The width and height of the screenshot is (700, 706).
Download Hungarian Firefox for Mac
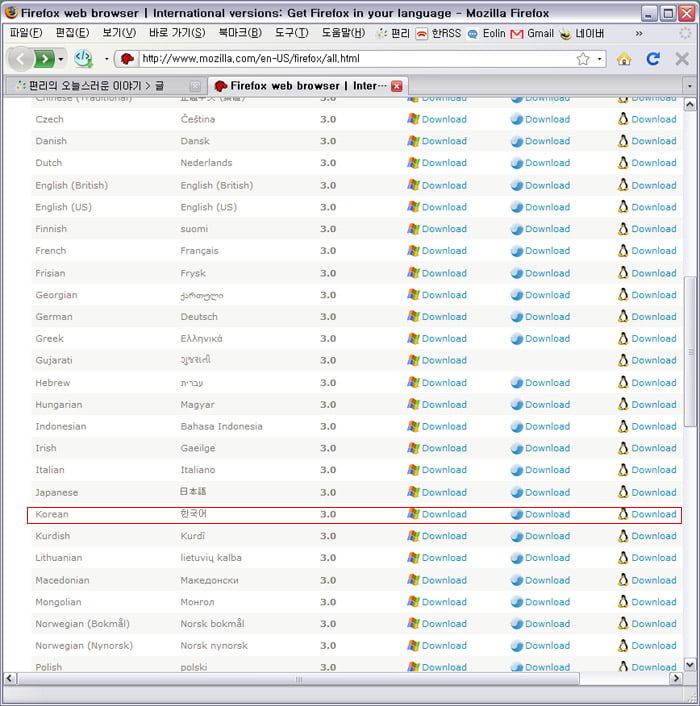click(x=547, y=404)
